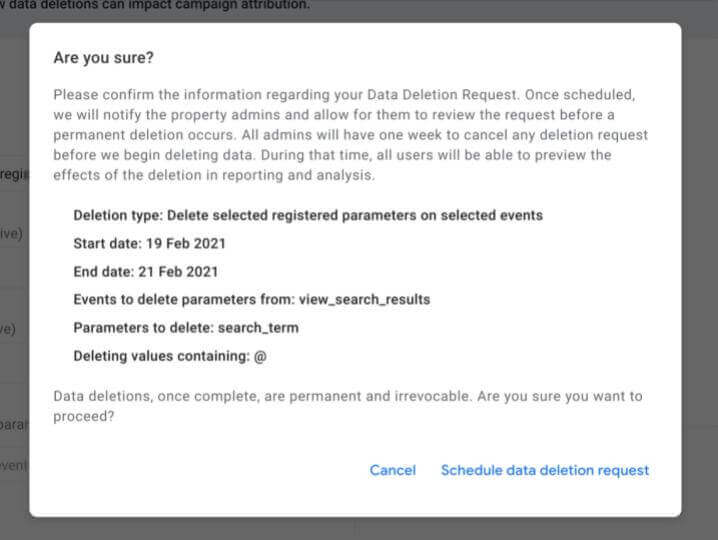Click the Deletion type summary line
The image size is (718, 540).
click(x=308, y=215)
